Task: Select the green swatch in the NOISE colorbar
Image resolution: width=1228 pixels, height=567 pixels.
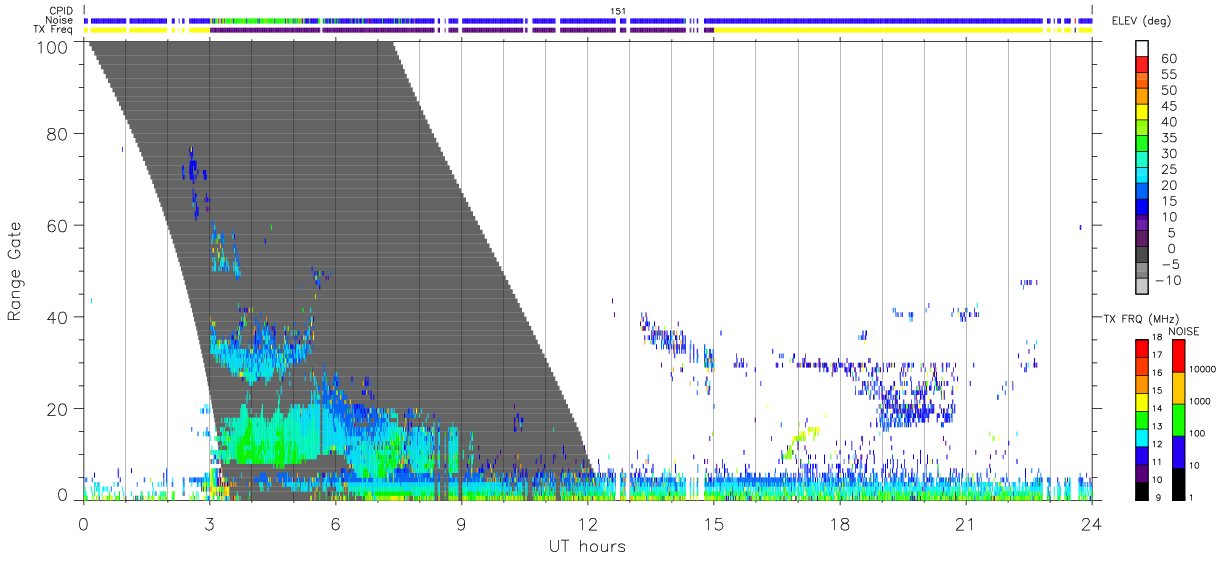Action: [1178, 420]
